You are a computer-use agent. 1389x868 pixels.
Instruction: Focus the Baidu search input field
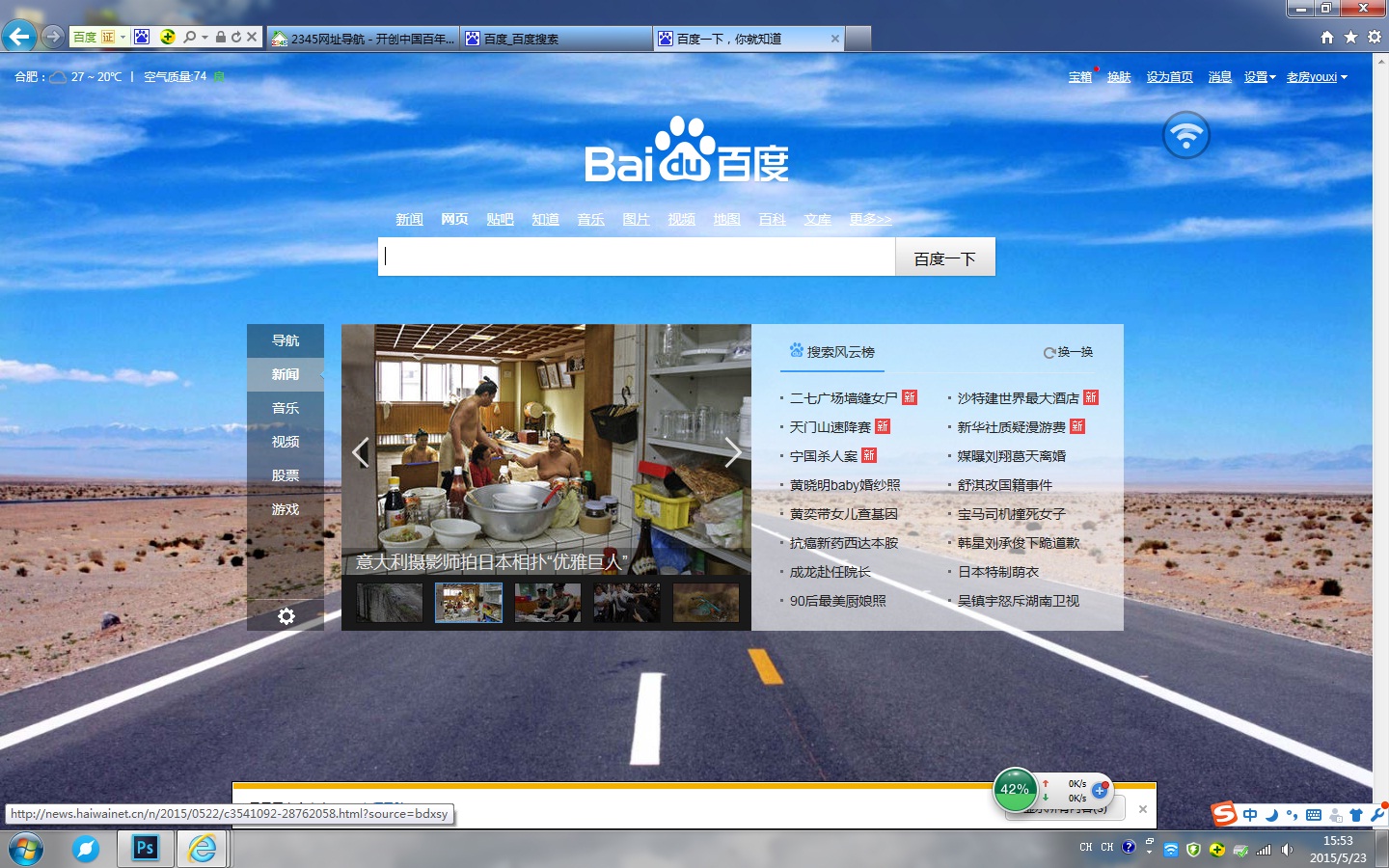coord(637,258)
